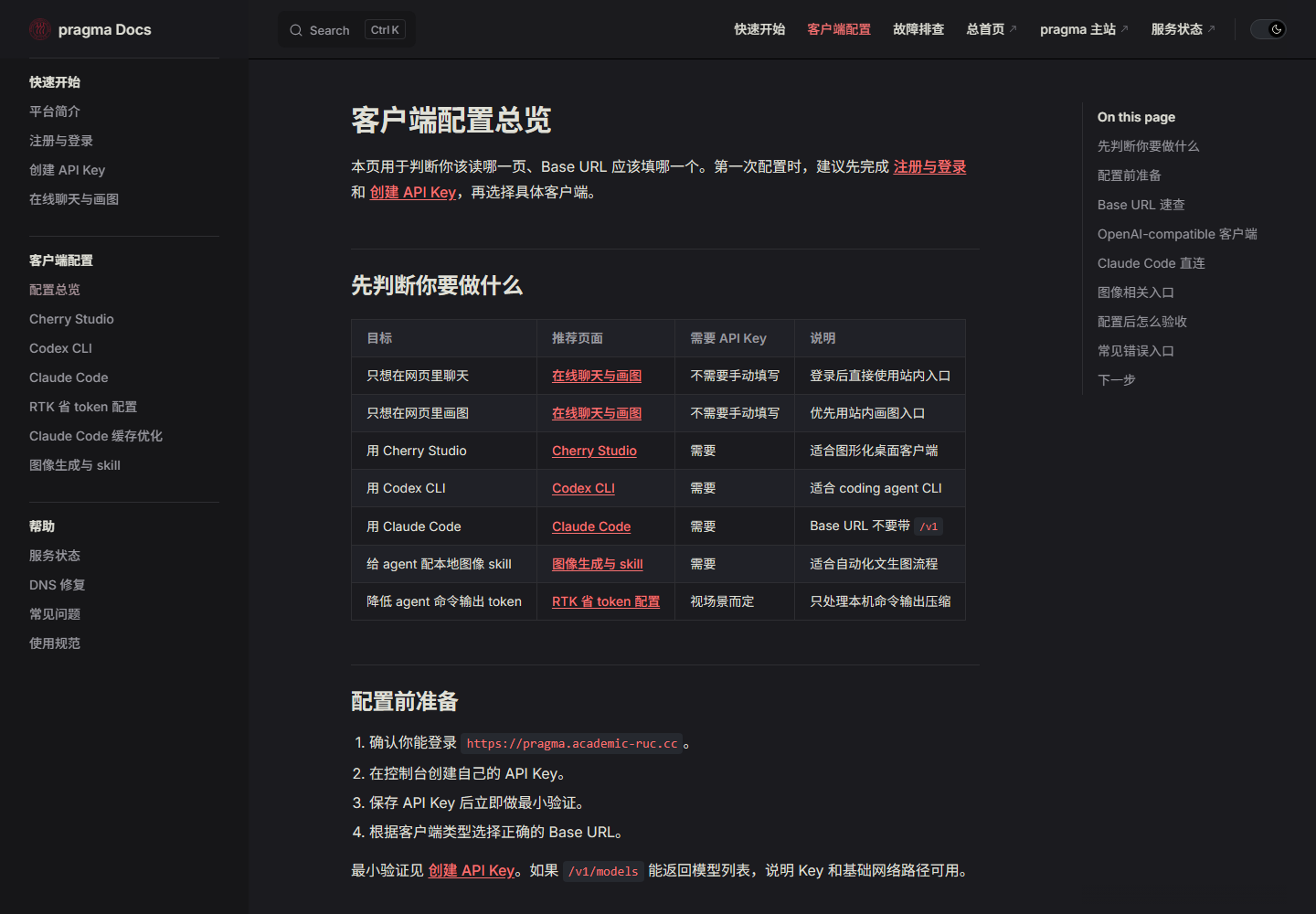Open Claude Code in the sidebar
1316x914 pixels.
pos(69,377)
